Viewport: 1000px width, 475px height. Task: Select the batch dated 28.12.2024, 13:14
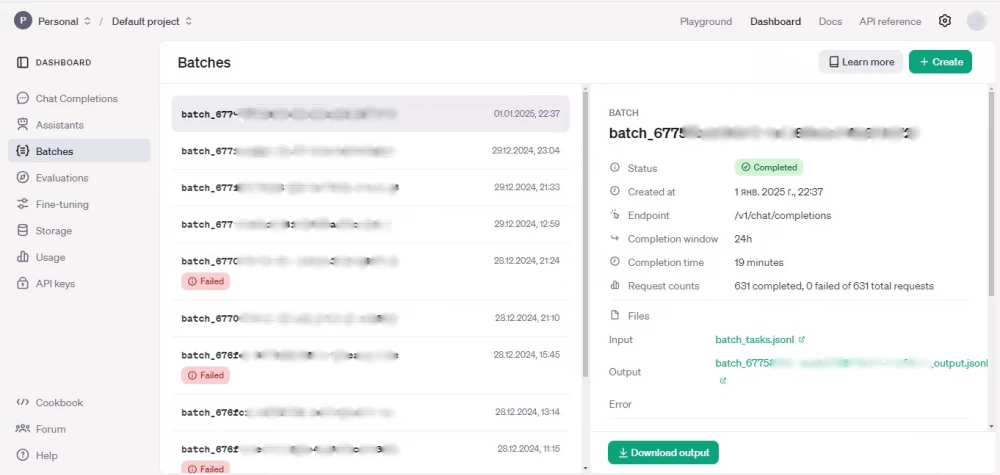[x=371, y=412]
